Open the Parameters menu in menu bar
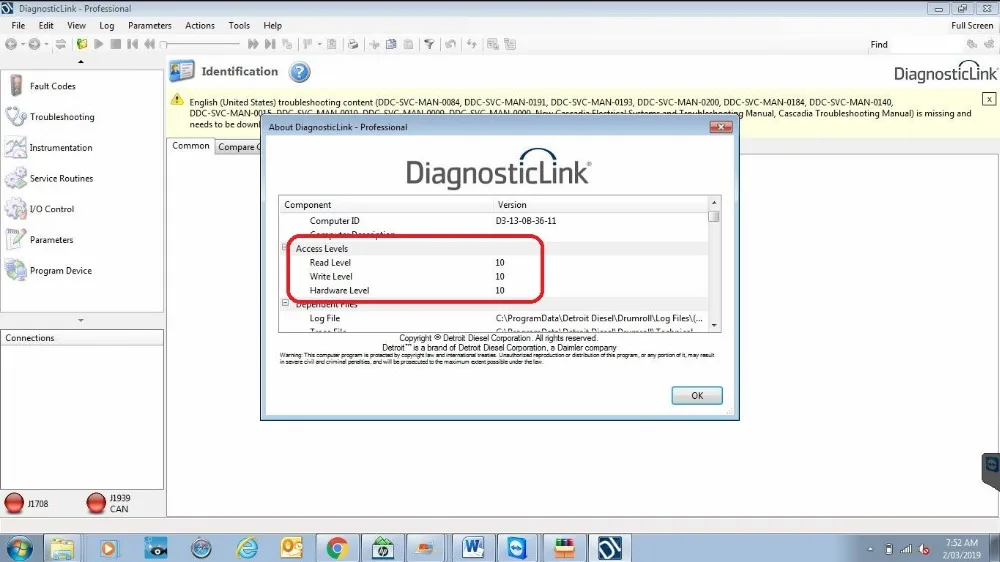This screenshot has height=562, width=1000. [150, 26]
